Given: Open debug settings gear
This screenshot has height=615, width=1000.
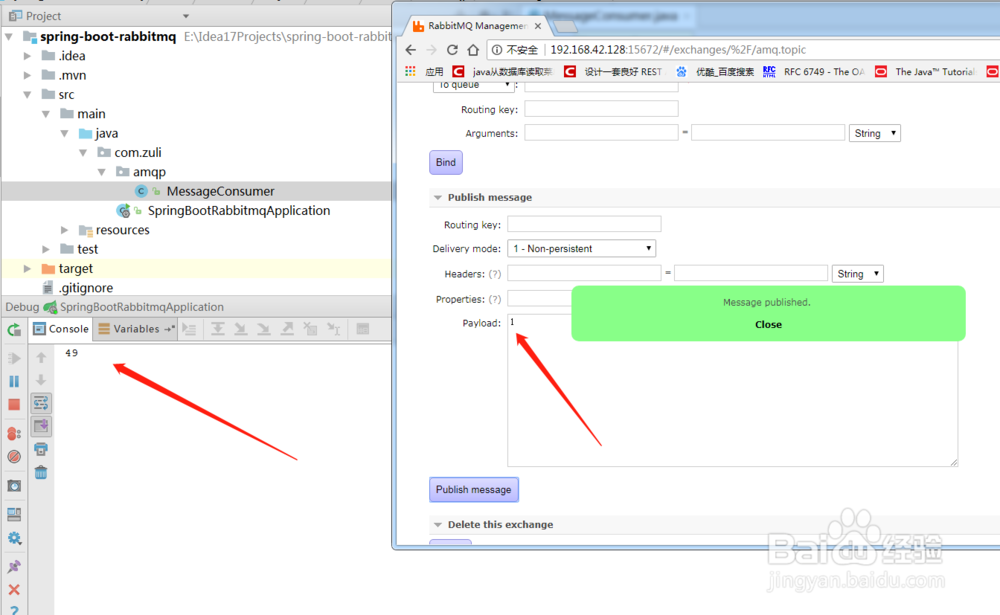Looking at the screenshot, I should tap(14, 538).
